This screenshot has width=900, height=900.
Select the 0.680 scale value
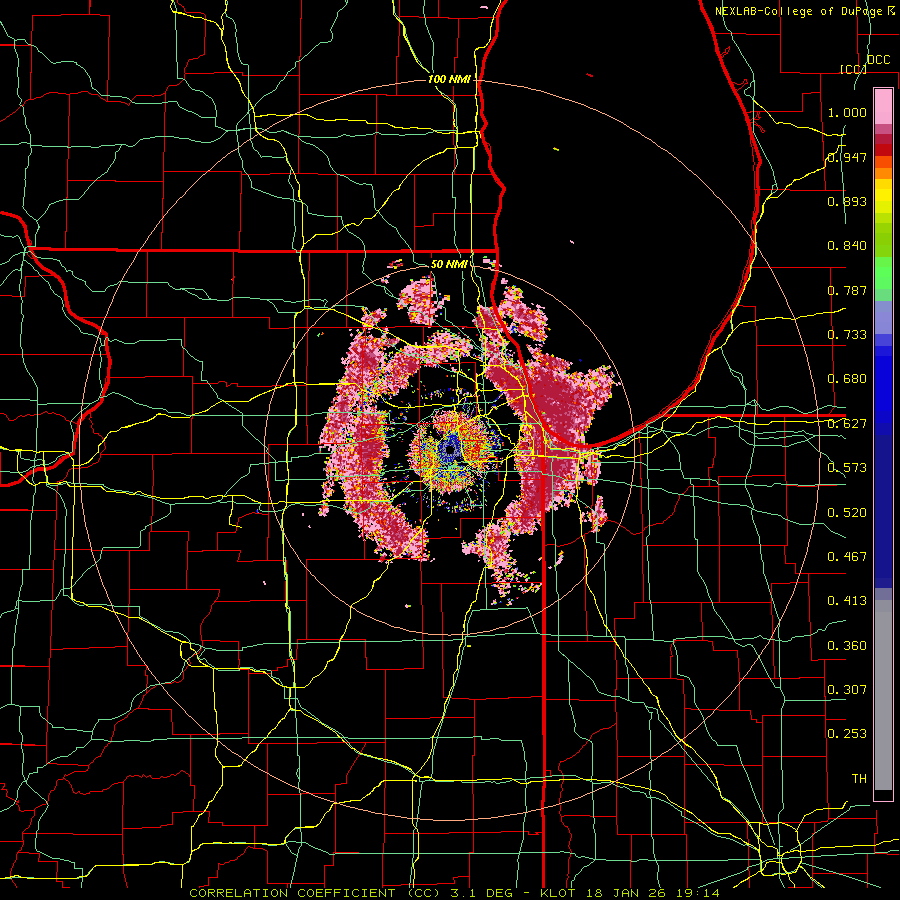pos(847,379)
